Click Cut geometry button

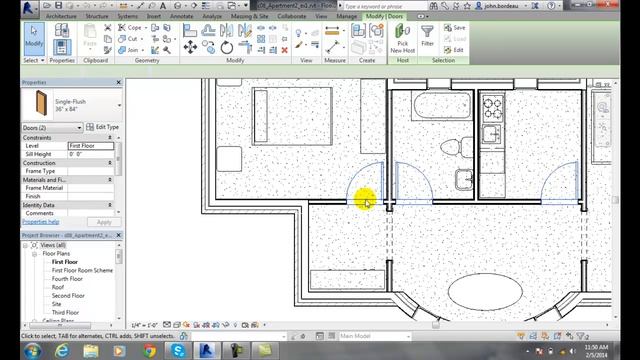[128, 39]
